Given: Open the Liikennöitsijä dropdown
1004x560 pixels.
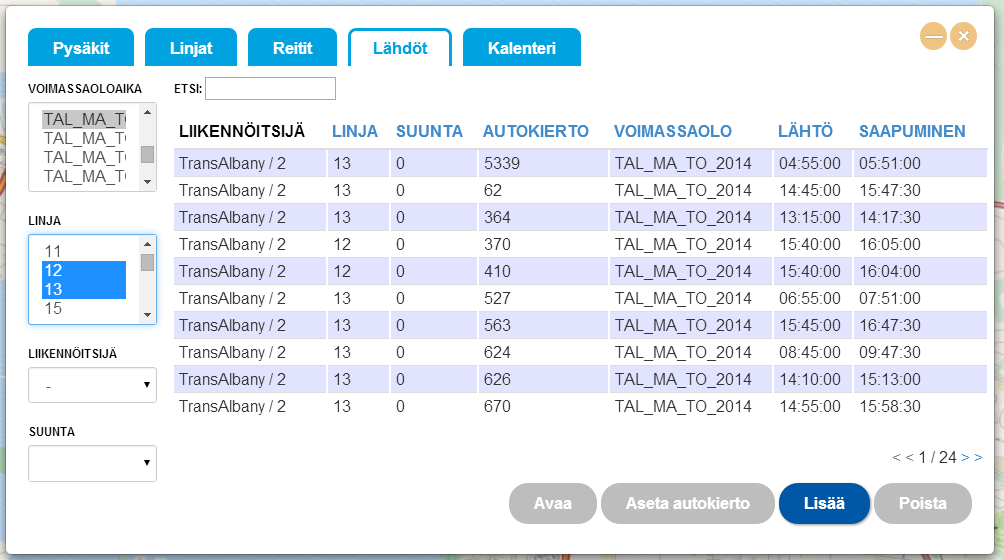Looking at the screenshot, I should [92, 385].
